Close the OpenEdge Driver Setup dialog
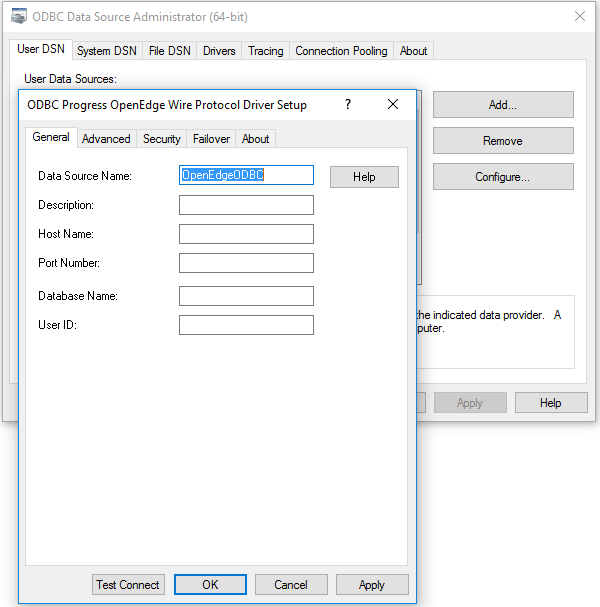The image size is (600, 607). 393,104
